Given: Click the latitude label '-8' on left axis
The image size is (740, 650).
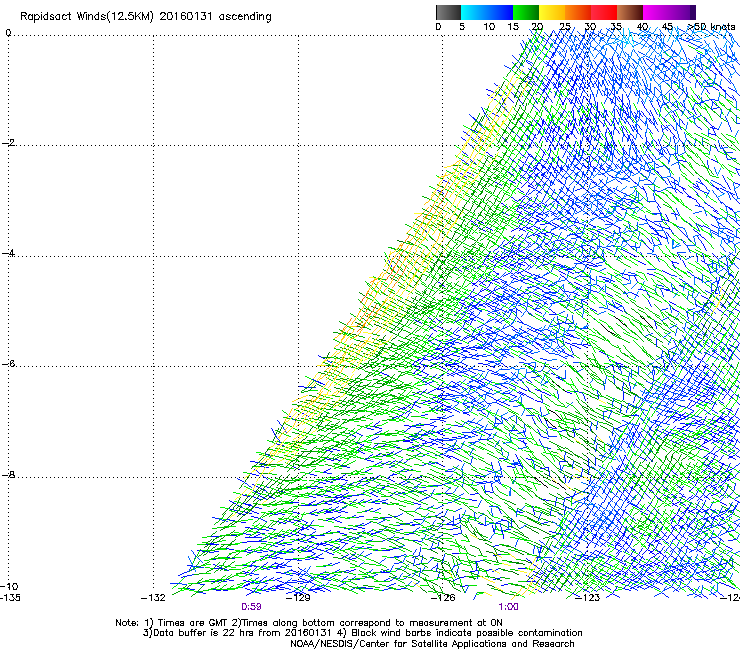Looking at the screenshot, I should pos(8,474).
